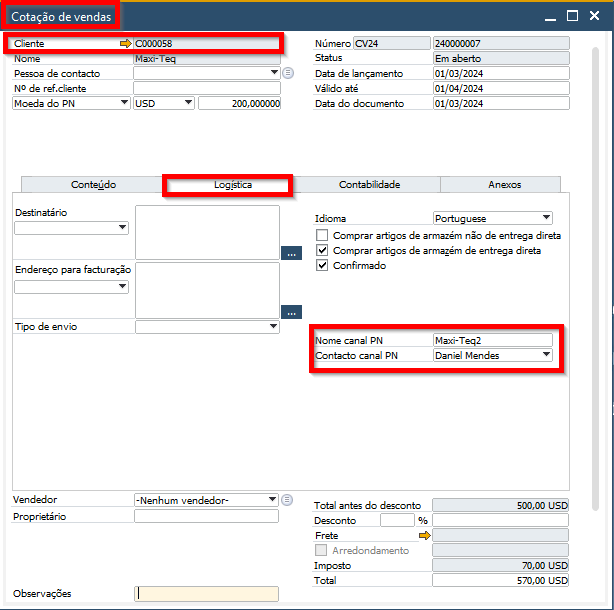The height and width of the screenshot is (610, 614).
Task: Expand the Contacto canal PN dropdown
Action: point(546,355)
